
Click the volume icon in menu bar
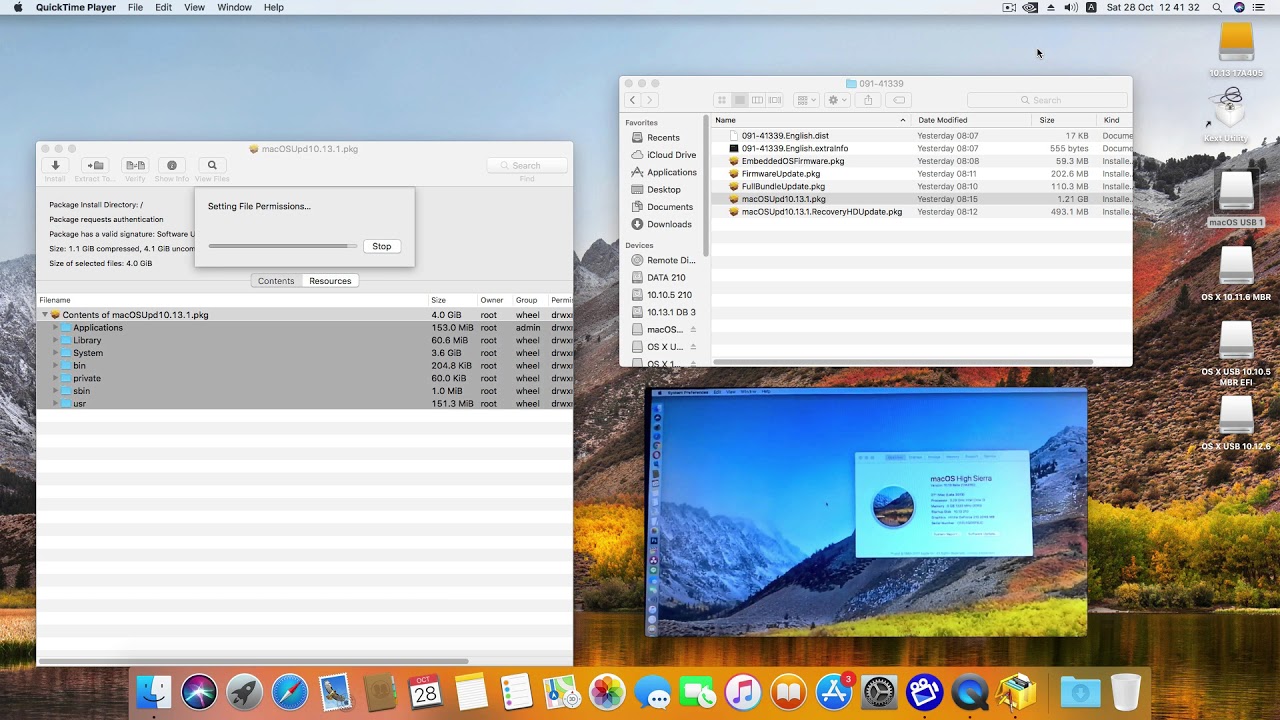pos(1071,7)
